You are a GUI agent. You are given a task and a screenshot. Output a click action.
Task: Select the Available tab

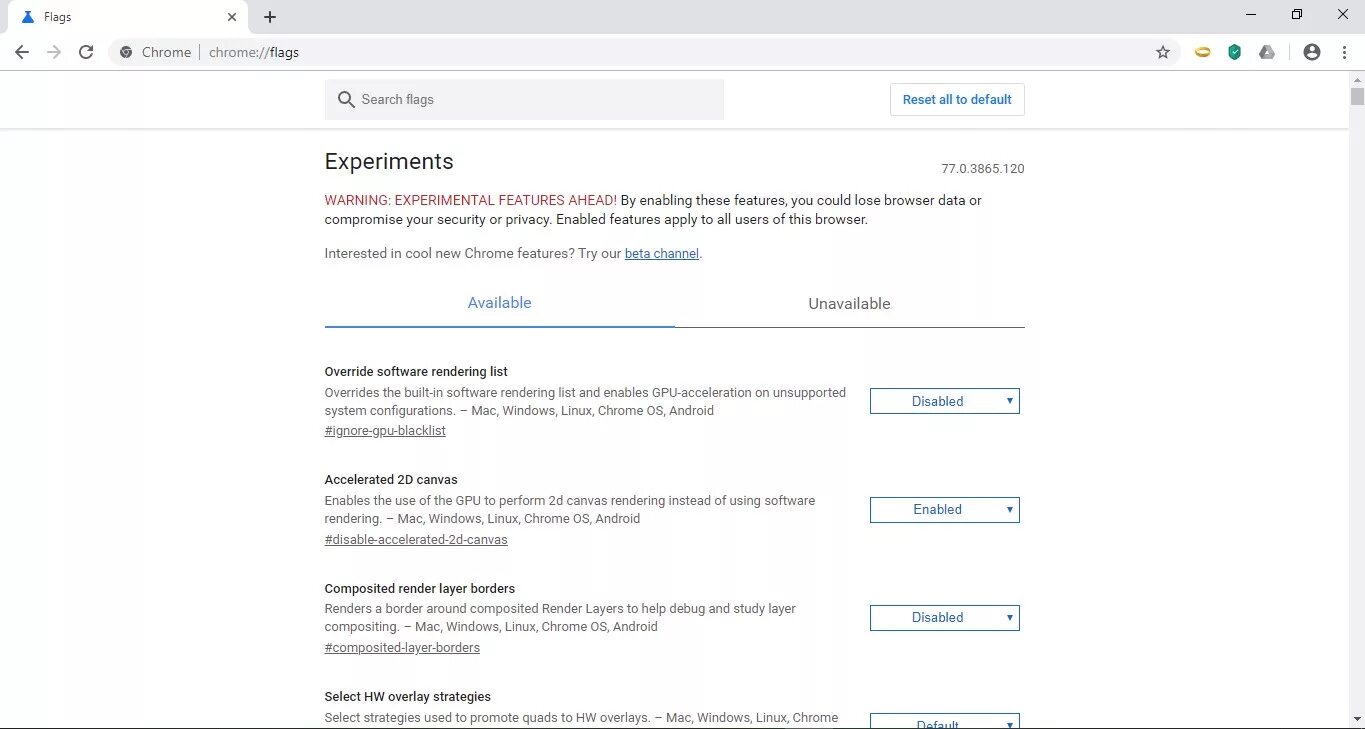(499, 303)
